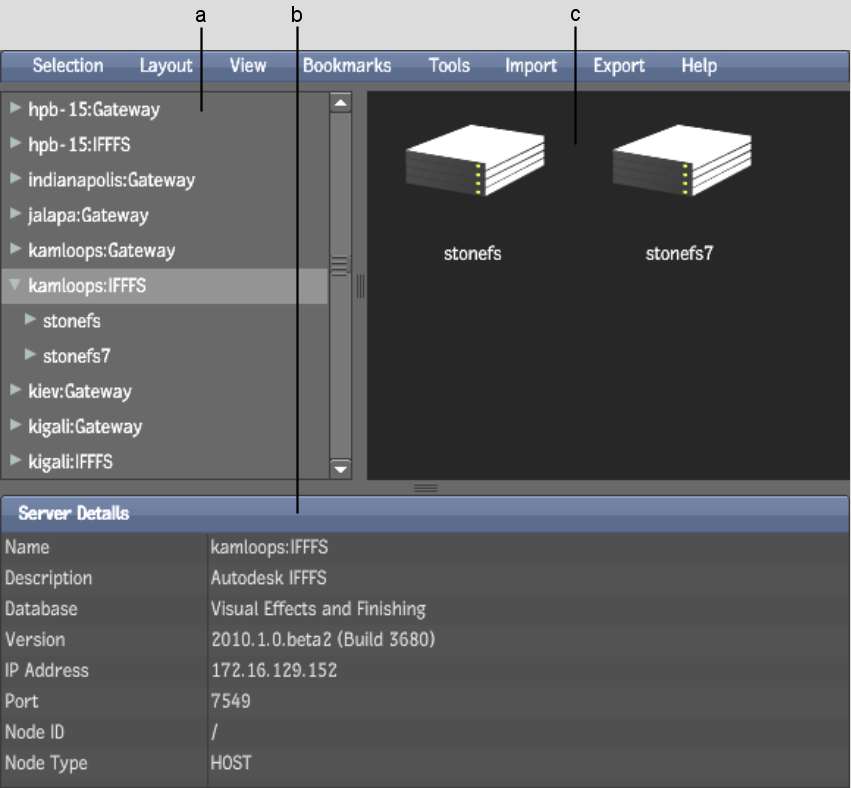Image resolution: width=851 pixels, height=788 pixels.
Task: Click the stonefs label under the first server
Action: click(x=472, y=254)
